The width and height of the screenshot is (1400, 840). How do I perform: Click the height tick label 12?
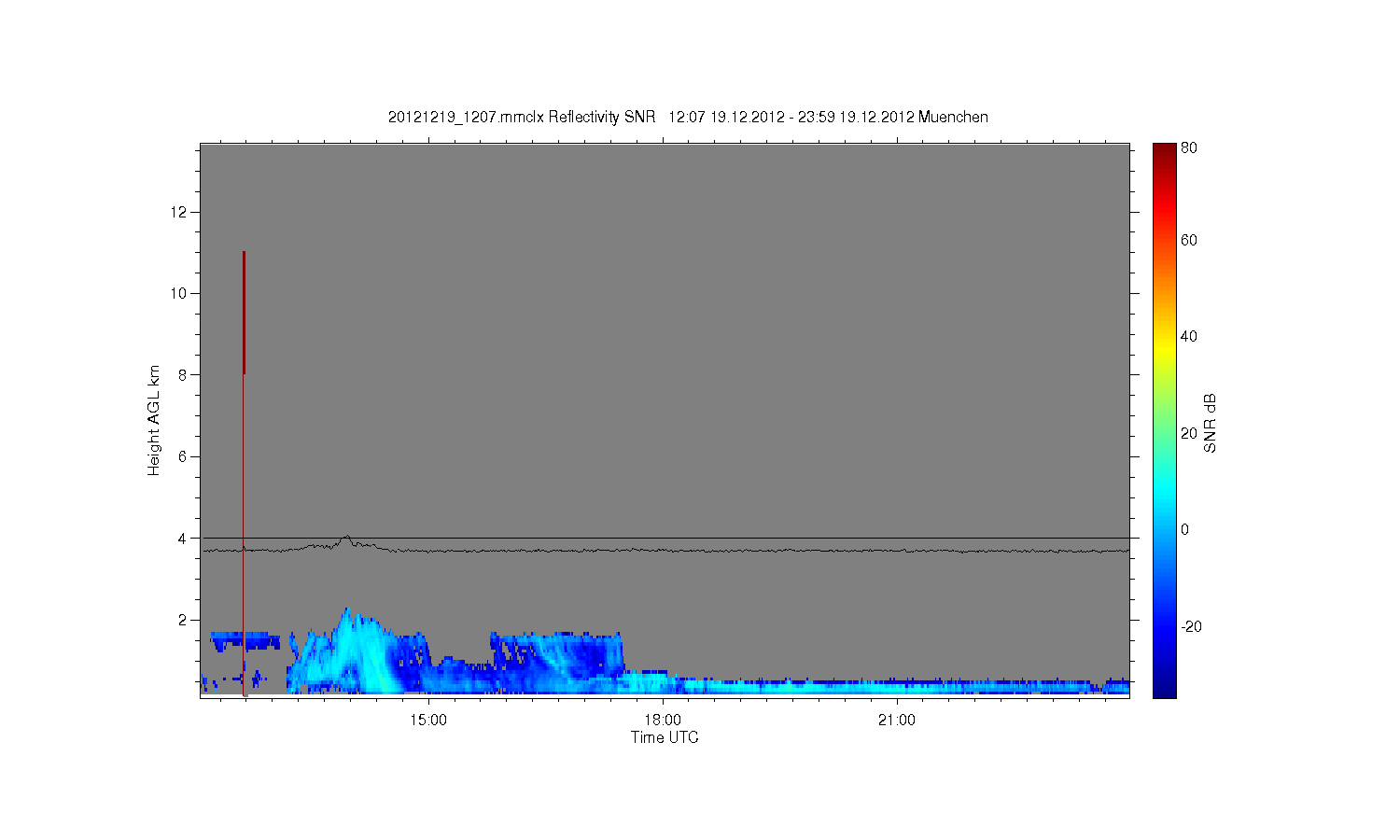tap(178, 213)
